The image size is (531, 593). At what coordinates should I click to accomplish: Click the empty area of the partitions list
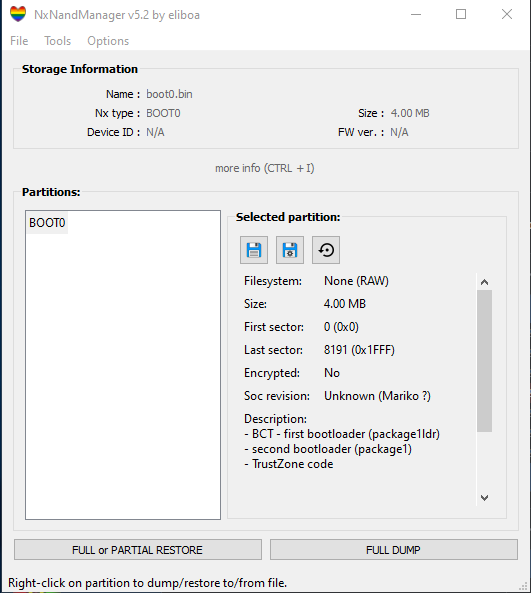point(123,374)
